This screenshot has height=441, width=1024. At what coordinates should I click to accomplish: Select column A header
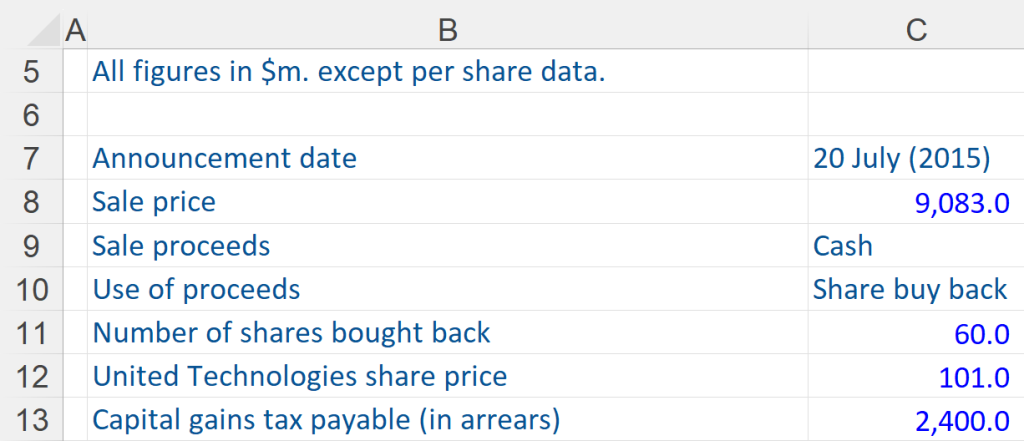tap(75, 31)
